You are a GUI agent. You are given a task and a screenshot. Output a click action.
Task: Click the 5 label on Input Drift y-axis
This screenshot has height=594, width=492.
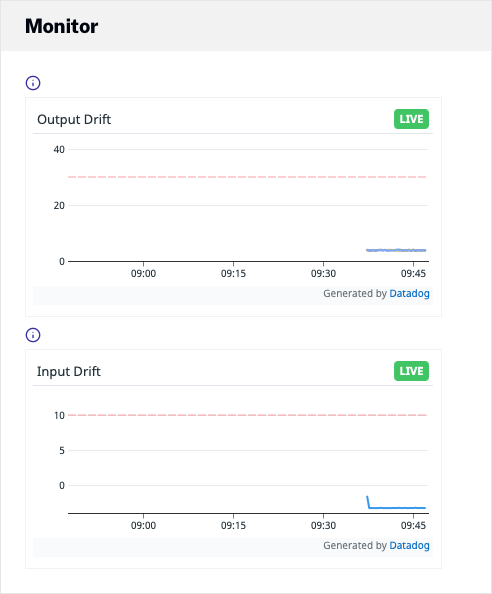[x=62, y=450]
